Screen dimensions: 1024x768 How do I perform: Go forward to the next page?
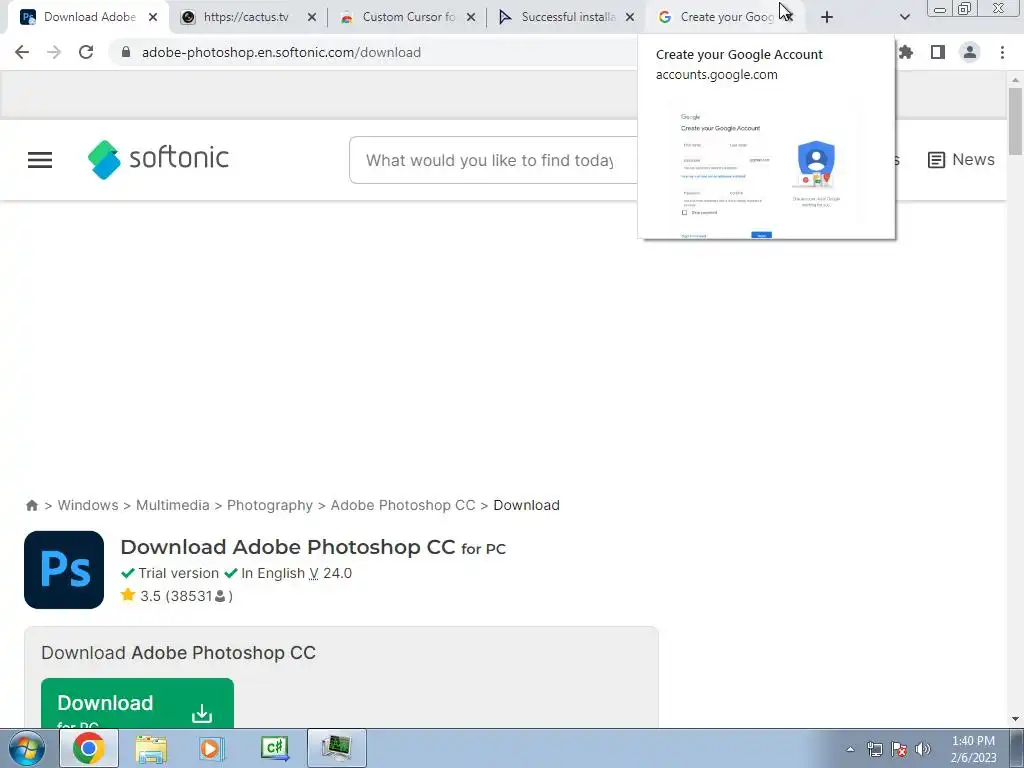[x=54, y=52]
